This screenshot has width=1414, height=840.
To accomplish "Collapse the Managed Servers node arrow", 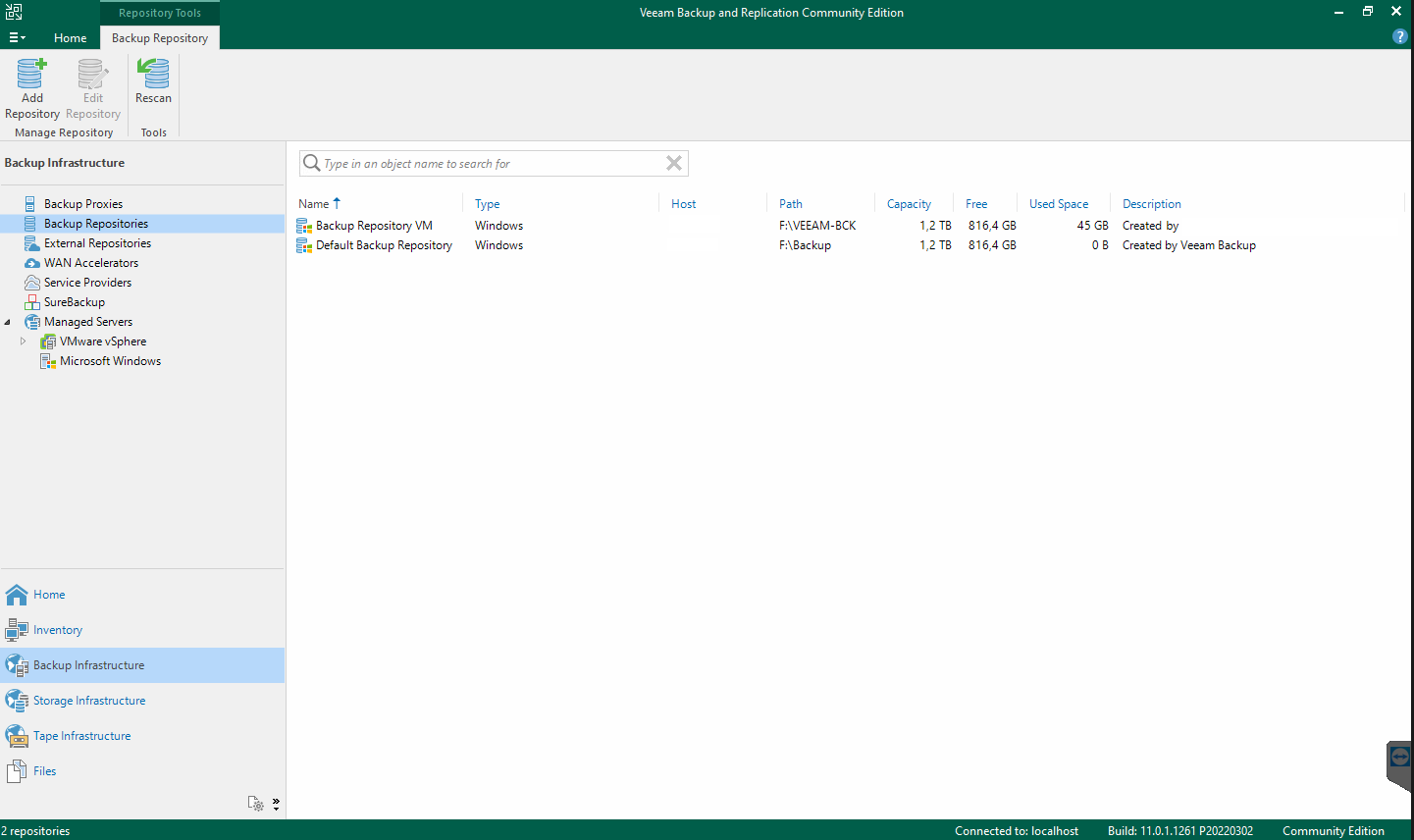I will 8,322.
